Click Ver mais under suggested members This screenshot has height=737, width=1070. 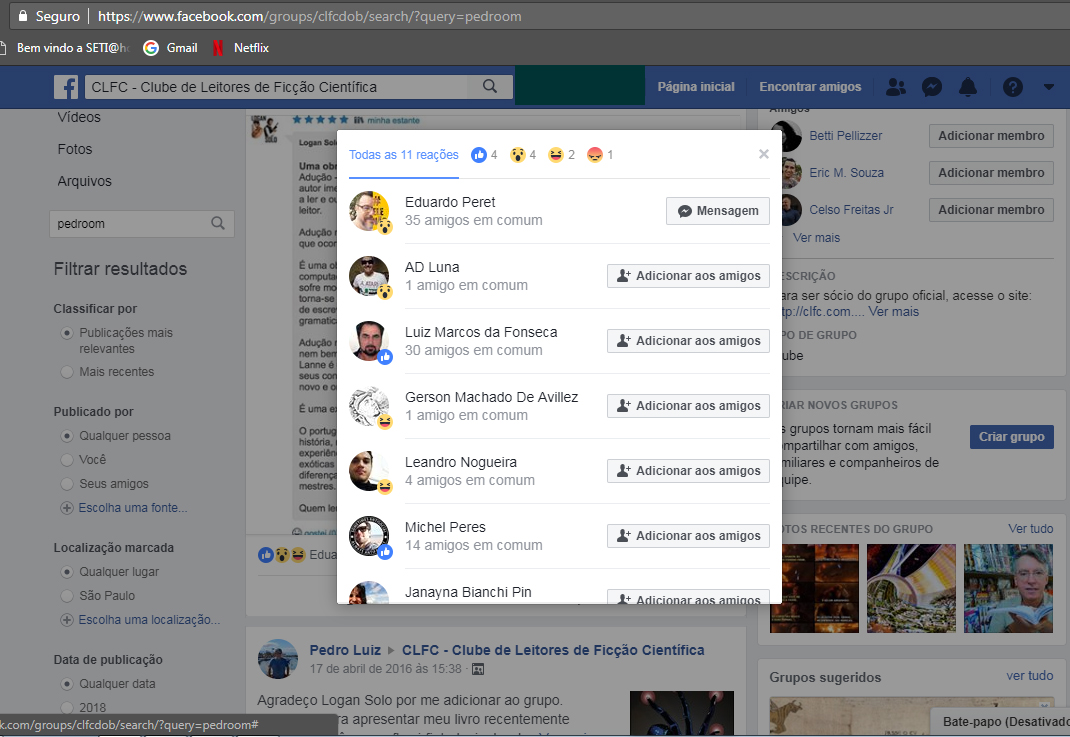coord(816,237)
